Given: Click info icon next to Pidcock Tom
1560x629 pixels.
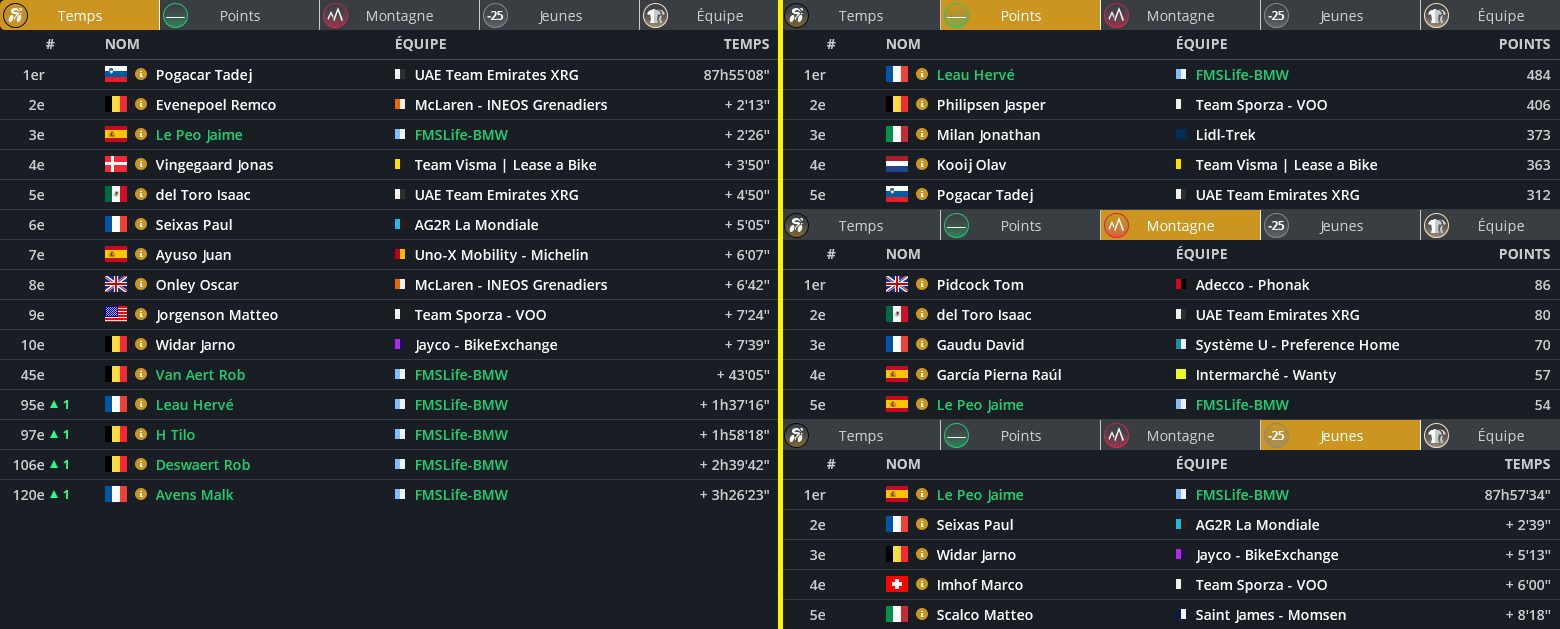Looking at the screenshot, I should point(922,285).
